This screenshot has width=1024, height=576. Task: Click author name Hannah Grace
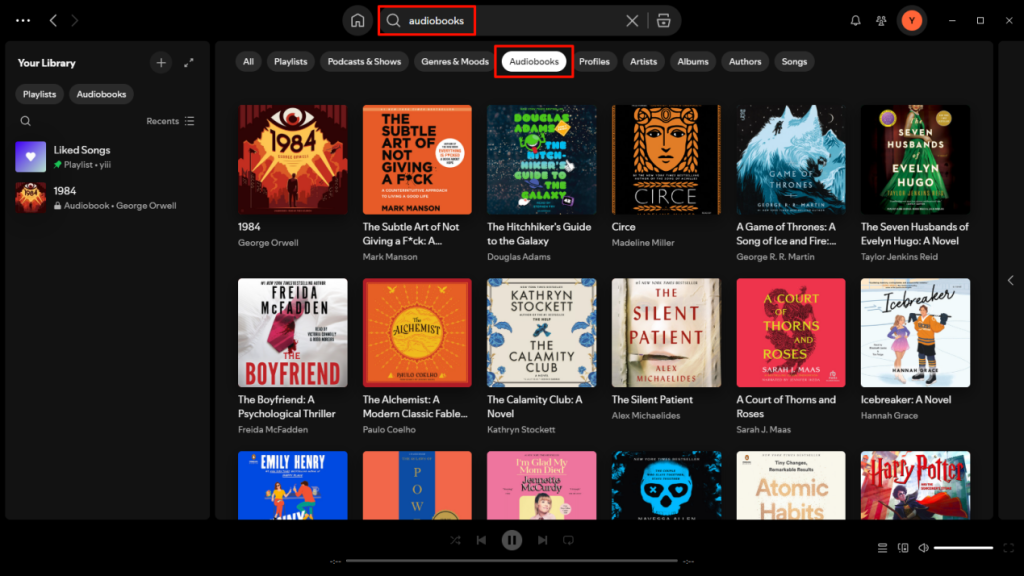(x=889, y=415)
